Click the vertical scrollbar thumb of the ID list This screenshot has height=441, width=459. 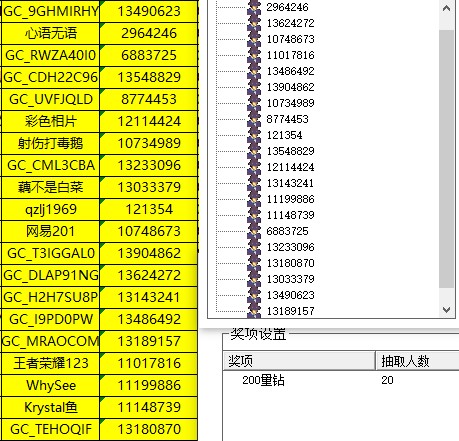tap(446, 159)
